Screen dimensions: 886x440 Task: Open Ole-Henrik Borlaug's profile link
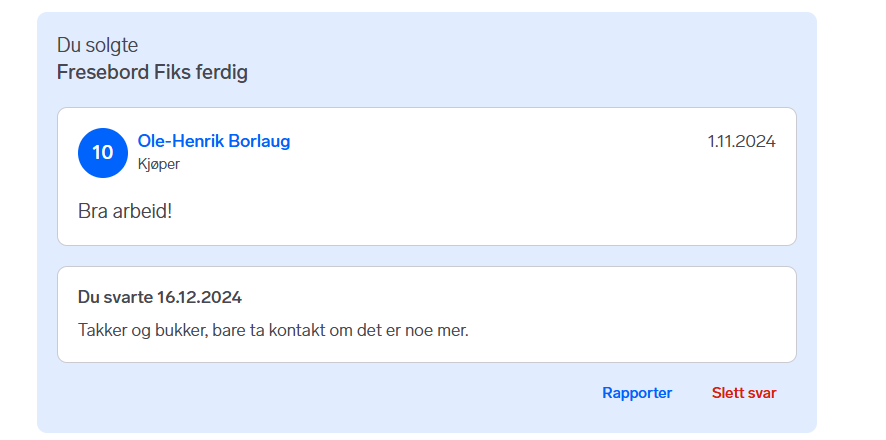[x=214, y=141]
